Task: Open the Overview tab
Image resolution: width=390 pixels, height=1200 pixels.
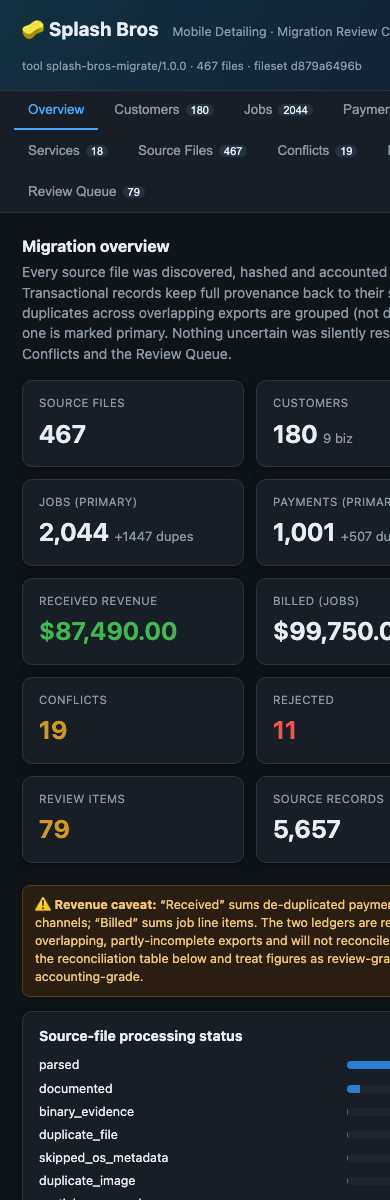Action: 56,110
